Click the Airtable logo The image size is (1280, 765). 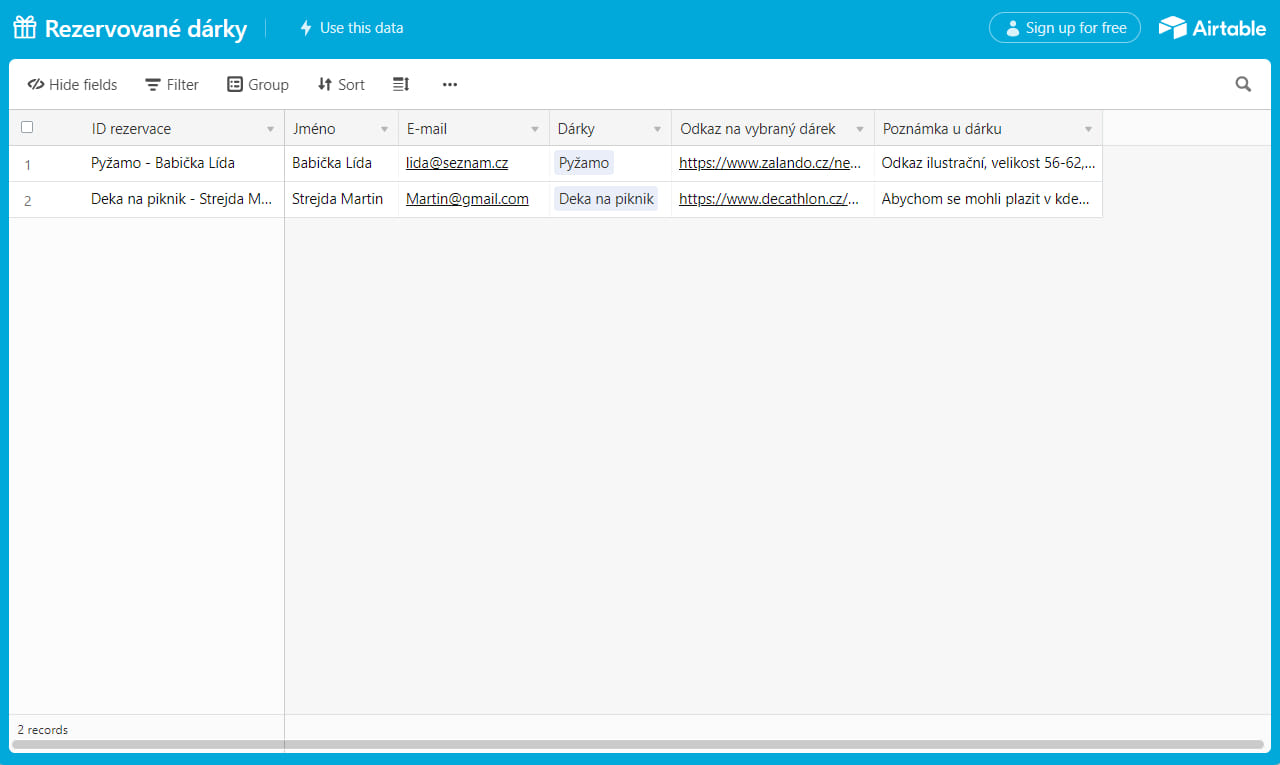(1212, 28)
